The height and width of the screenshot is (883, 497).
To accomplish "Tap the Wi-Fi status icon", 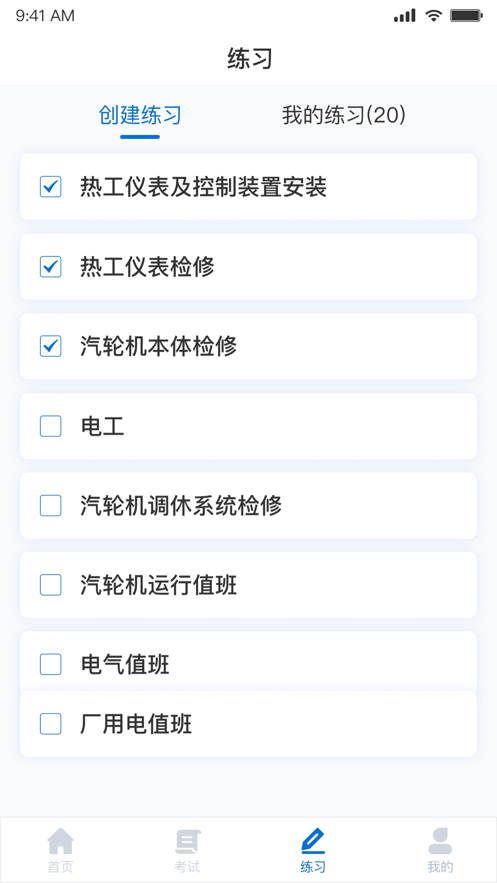I will [x=433, y=15].
